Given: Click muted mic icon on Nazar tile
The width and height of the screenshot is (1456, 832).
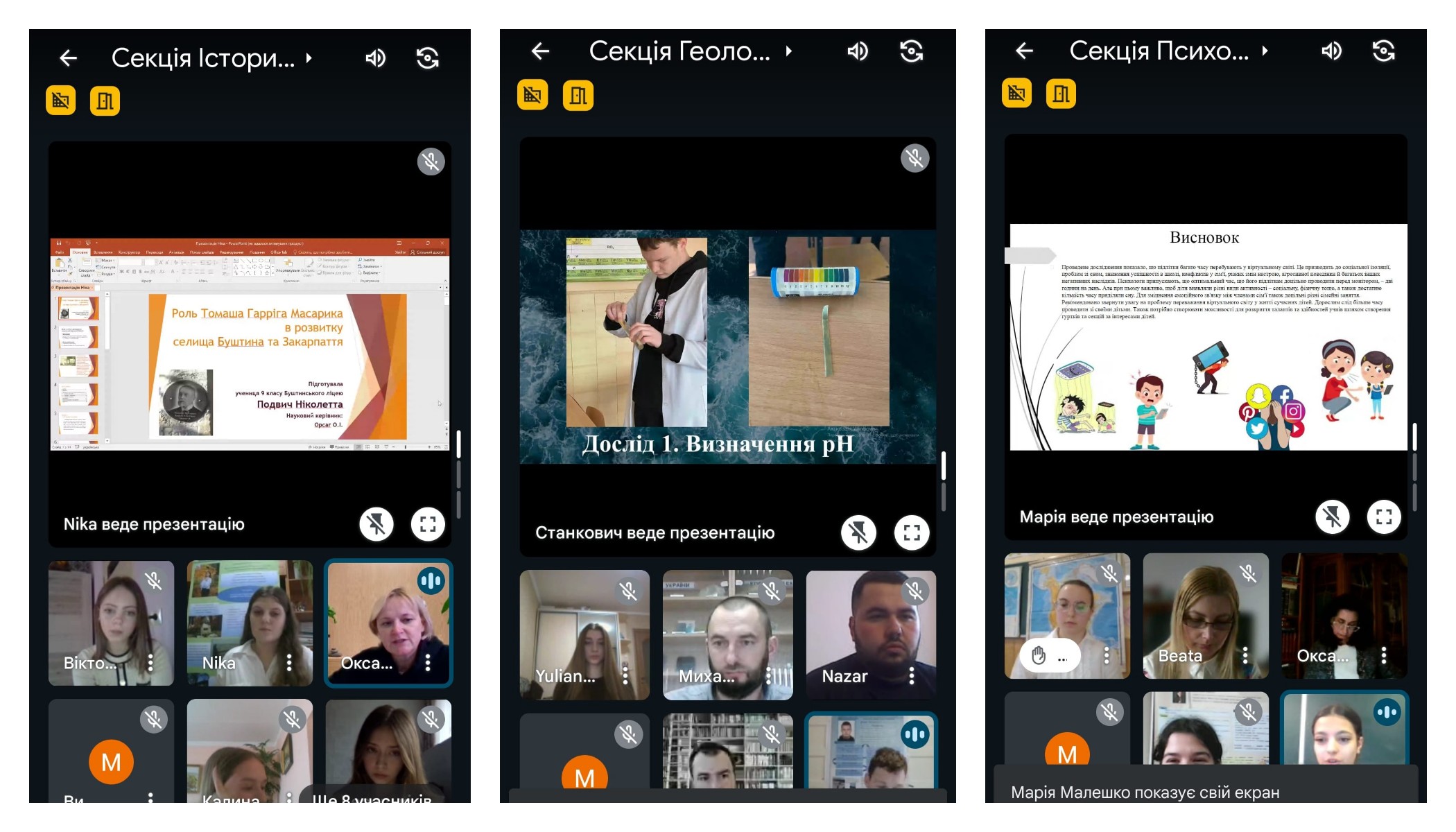Looking at the screenshot, I should (x=915, y=590).
